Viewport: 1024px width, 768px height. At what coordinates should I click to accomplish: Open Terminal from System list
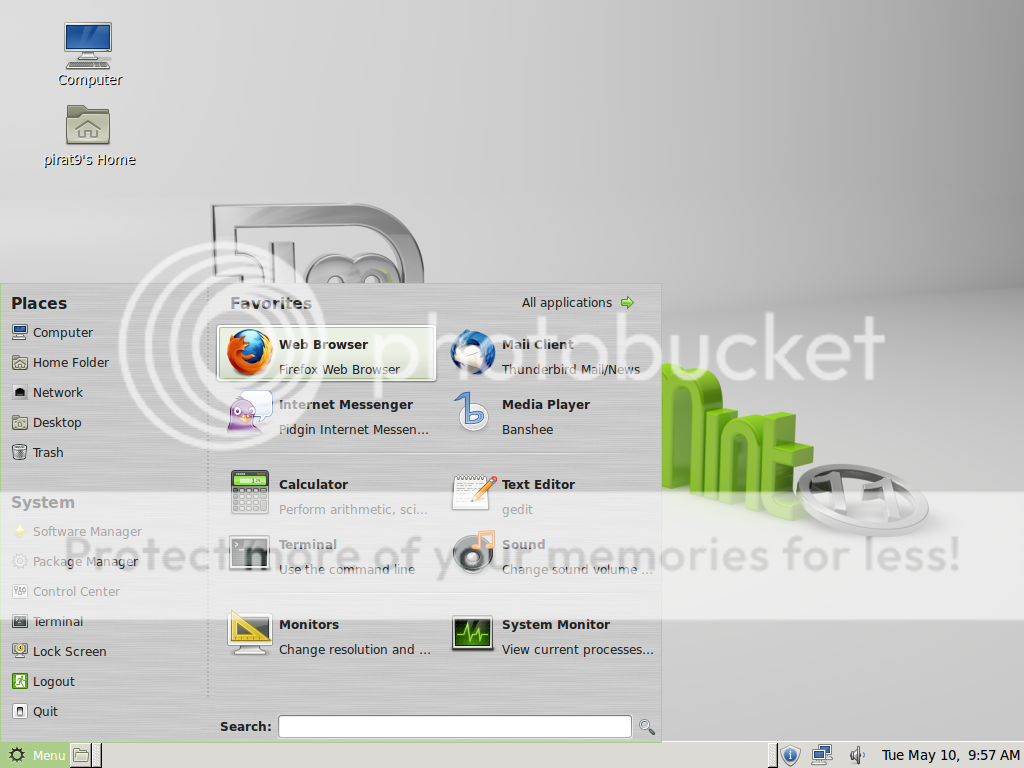coord(48,622)
